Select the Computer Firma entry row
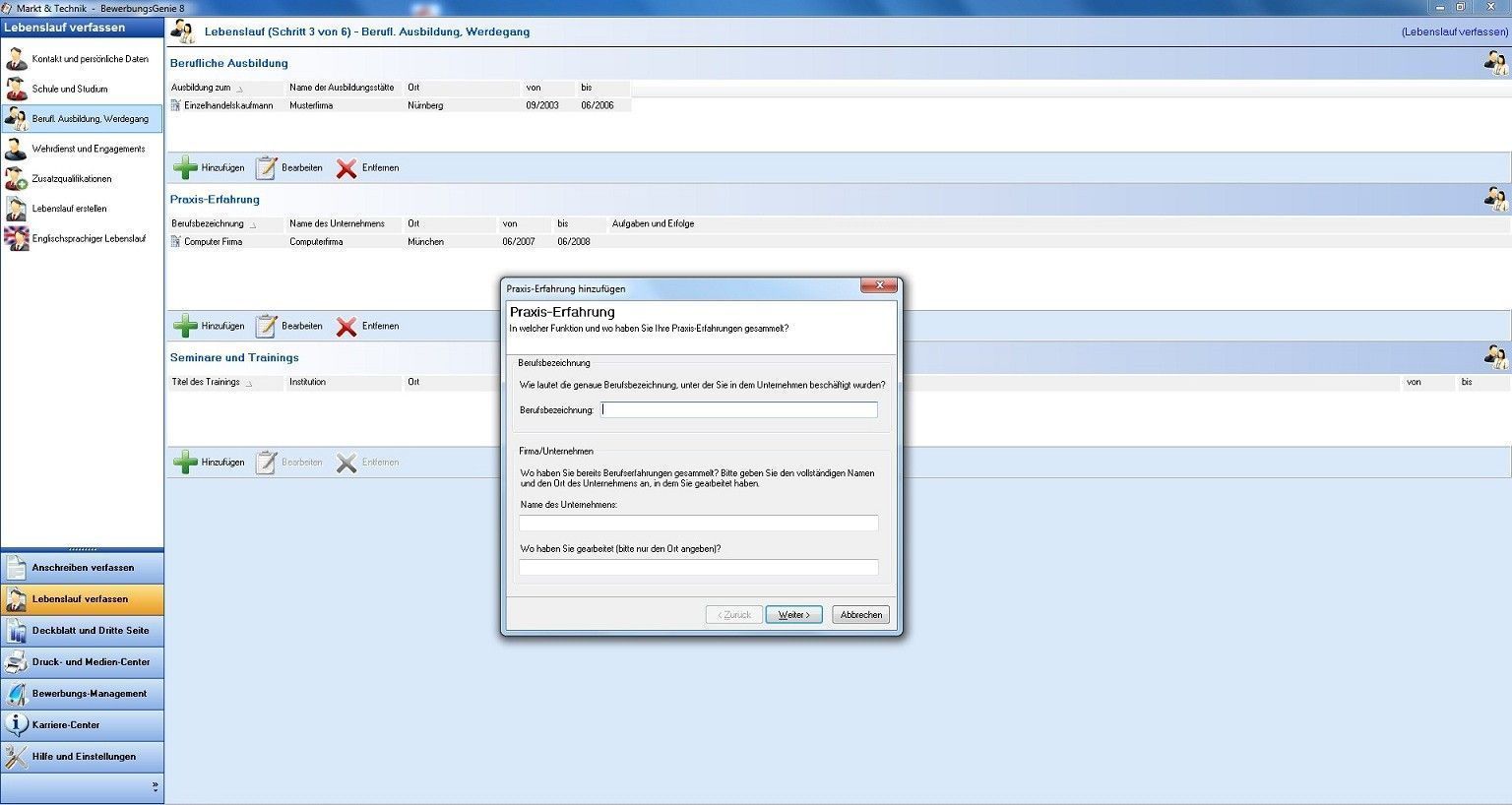1512x805 pixels. click(213, 242)
